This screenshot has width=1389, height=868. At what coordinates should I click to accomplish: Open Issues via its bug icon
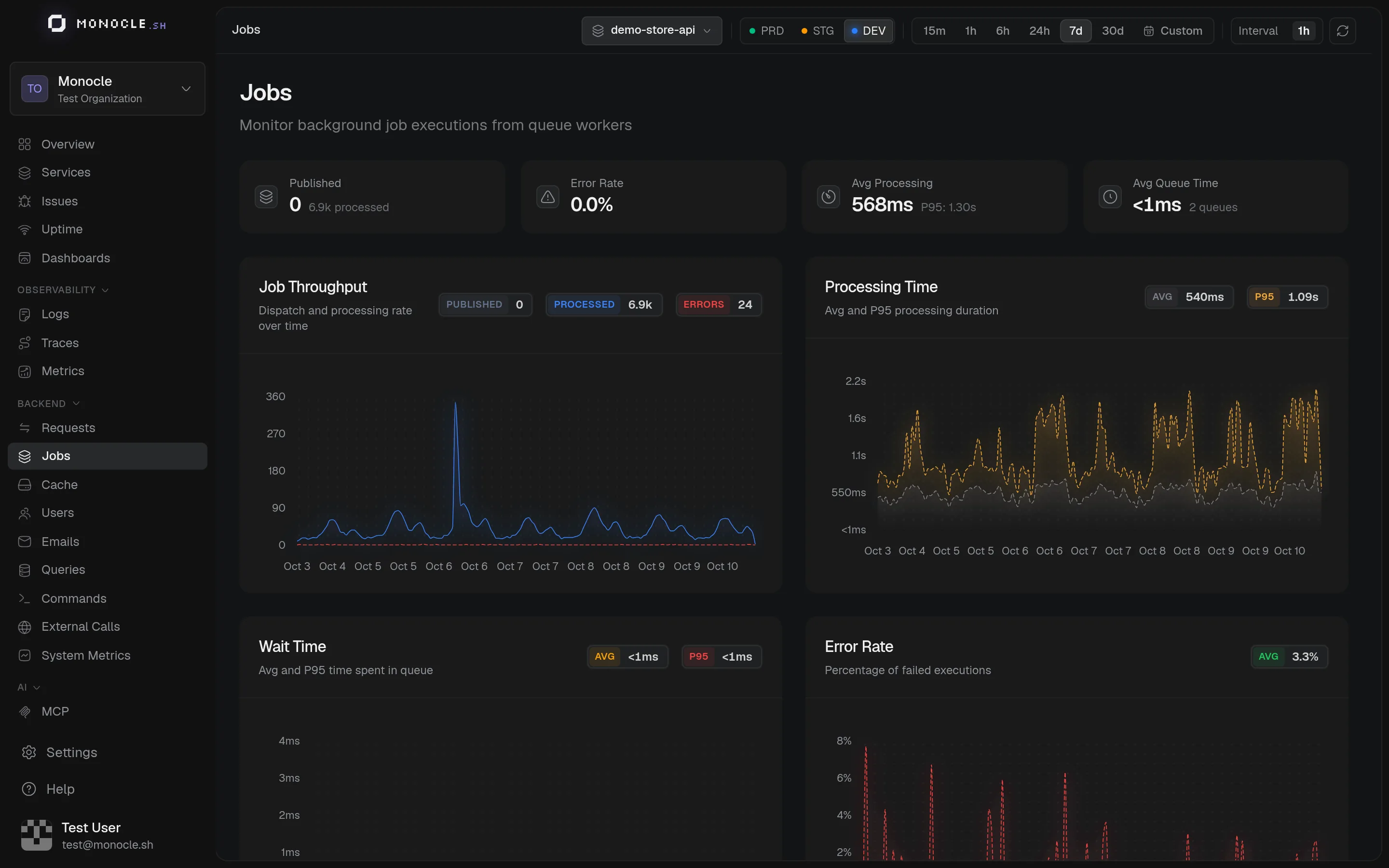tap(24, 201)
